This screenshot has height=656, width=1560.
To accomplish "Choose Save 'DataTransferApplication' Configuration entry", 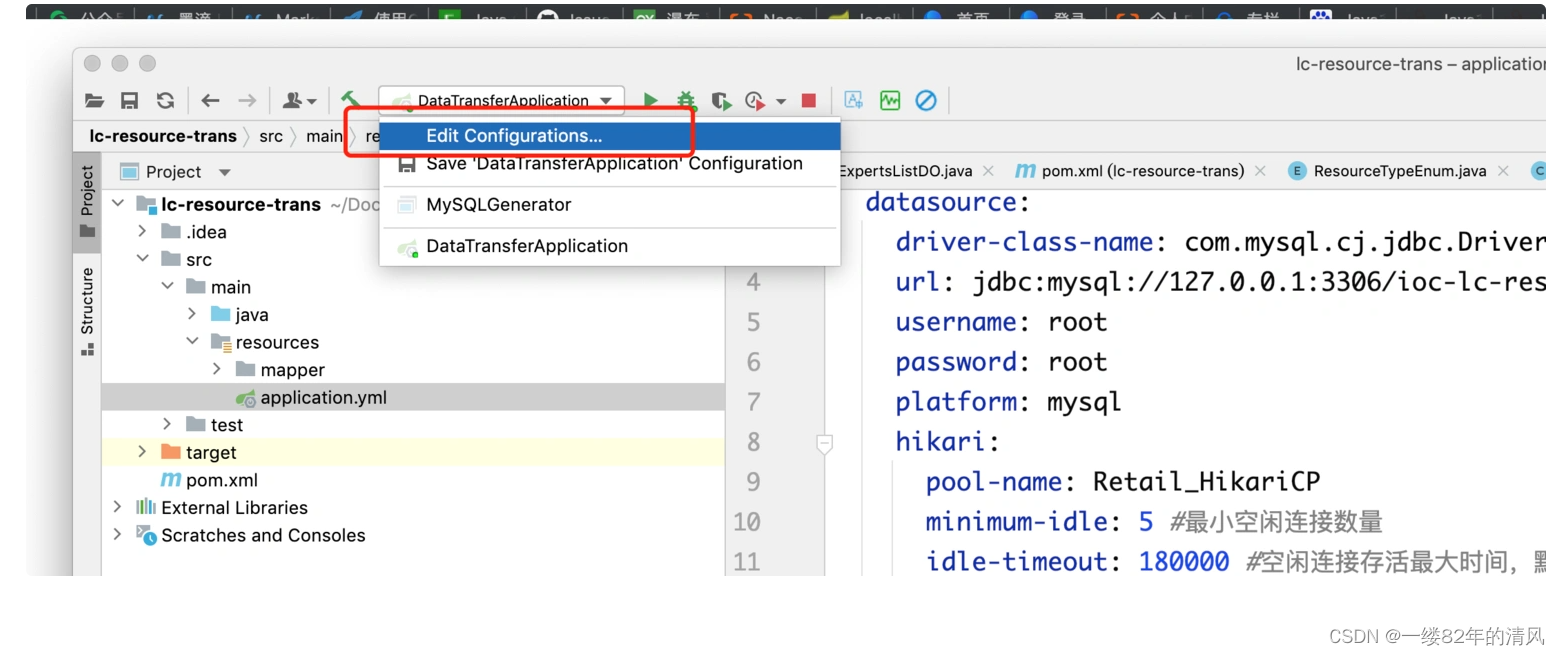I will [x=610, y=164].
